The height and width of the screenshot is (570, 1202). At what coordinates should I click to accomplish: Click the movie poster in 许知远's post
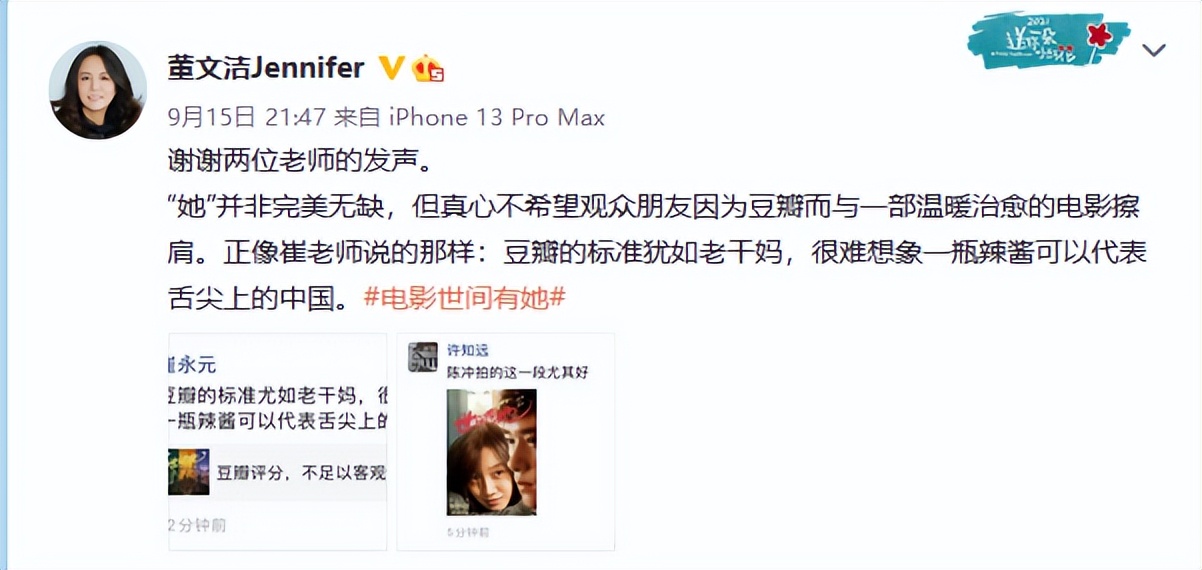click(x=491, y=452)
